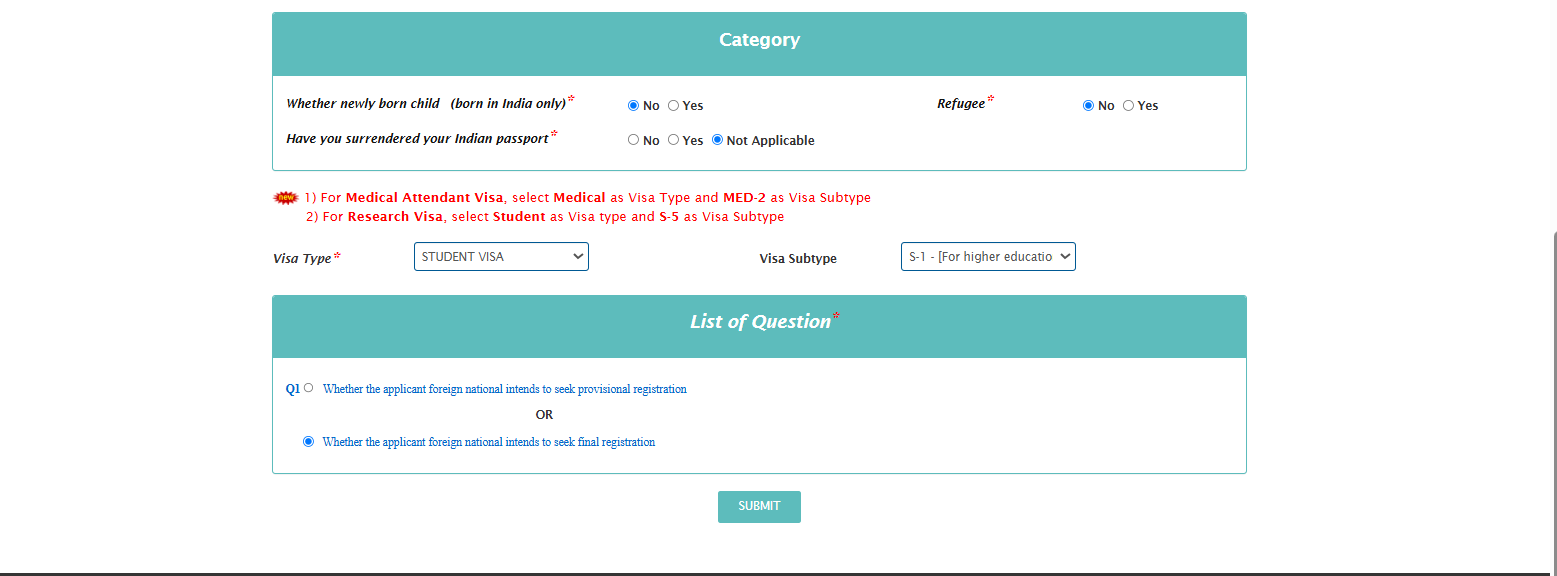Click the SUBMIT button
Screen dimensions: 1557x576
759,506
